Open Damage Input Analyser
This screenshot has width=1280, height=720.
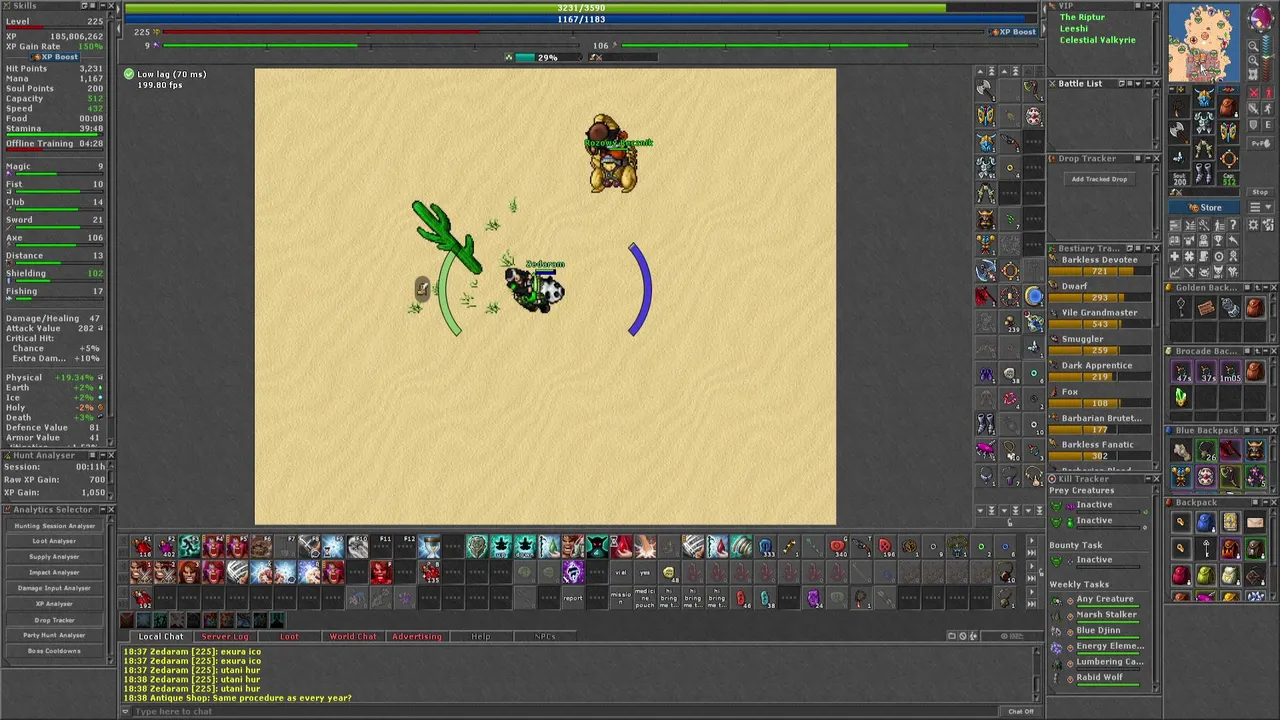point(54,588)
